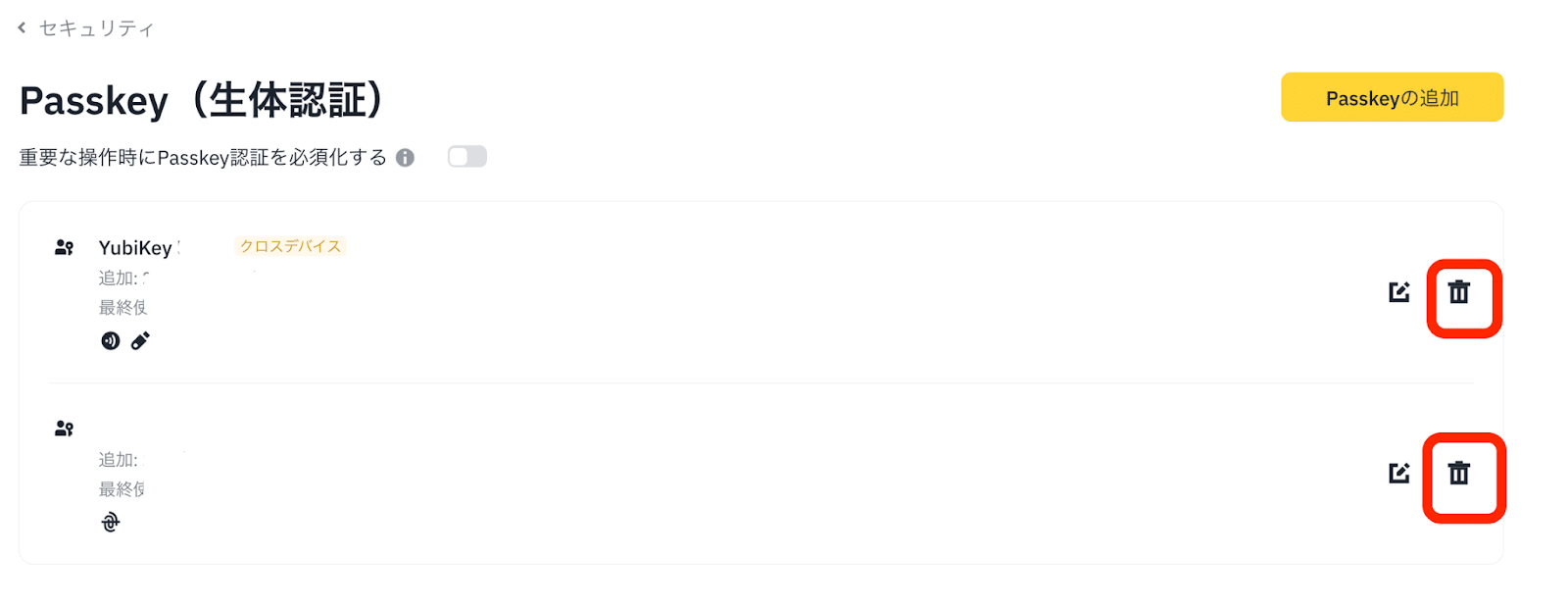1568x607 pixels.
Task: Click the NFC icon under YubiKey
Action: pos(111,341)
